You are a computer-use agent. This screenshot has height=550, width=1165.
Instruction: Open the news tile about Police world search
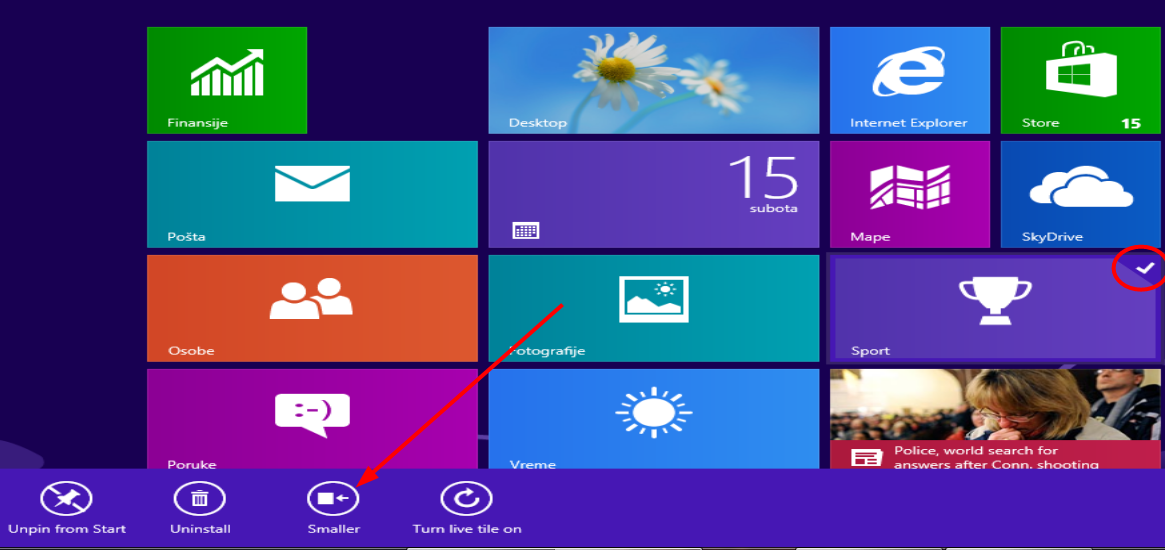click(995, 419)
